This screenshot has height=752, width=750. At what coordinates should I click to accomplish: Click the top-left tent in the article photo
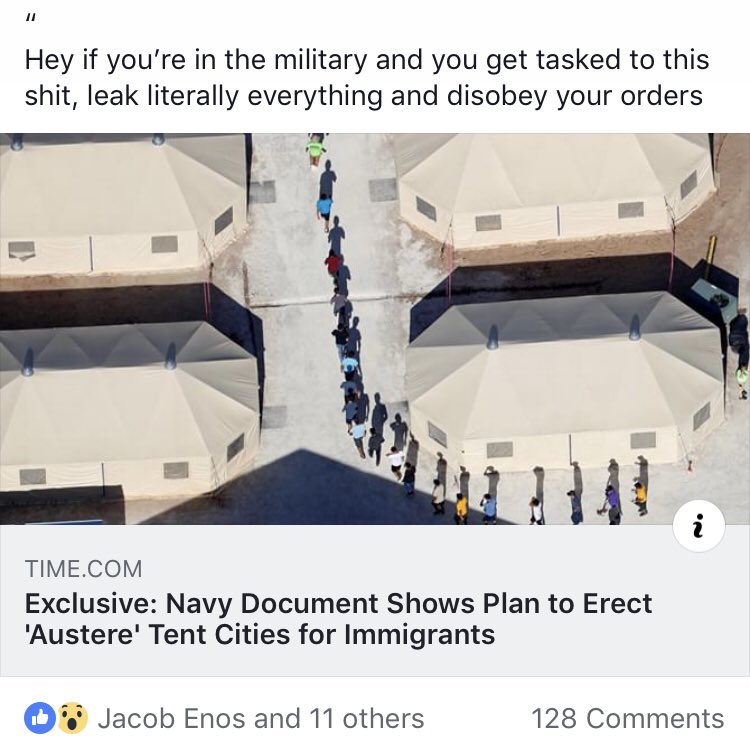[124, 204]
